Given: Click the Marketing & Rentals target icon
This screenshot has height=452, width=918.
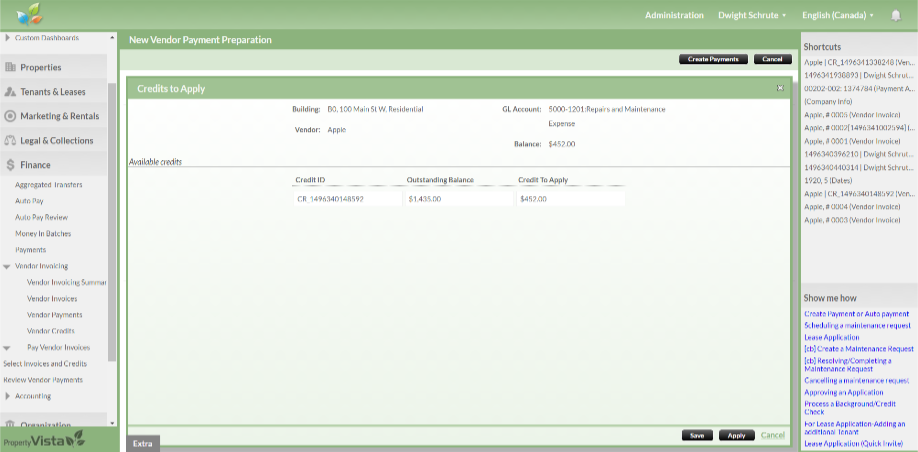Looking at the screenshot, I should coord(11,116).
